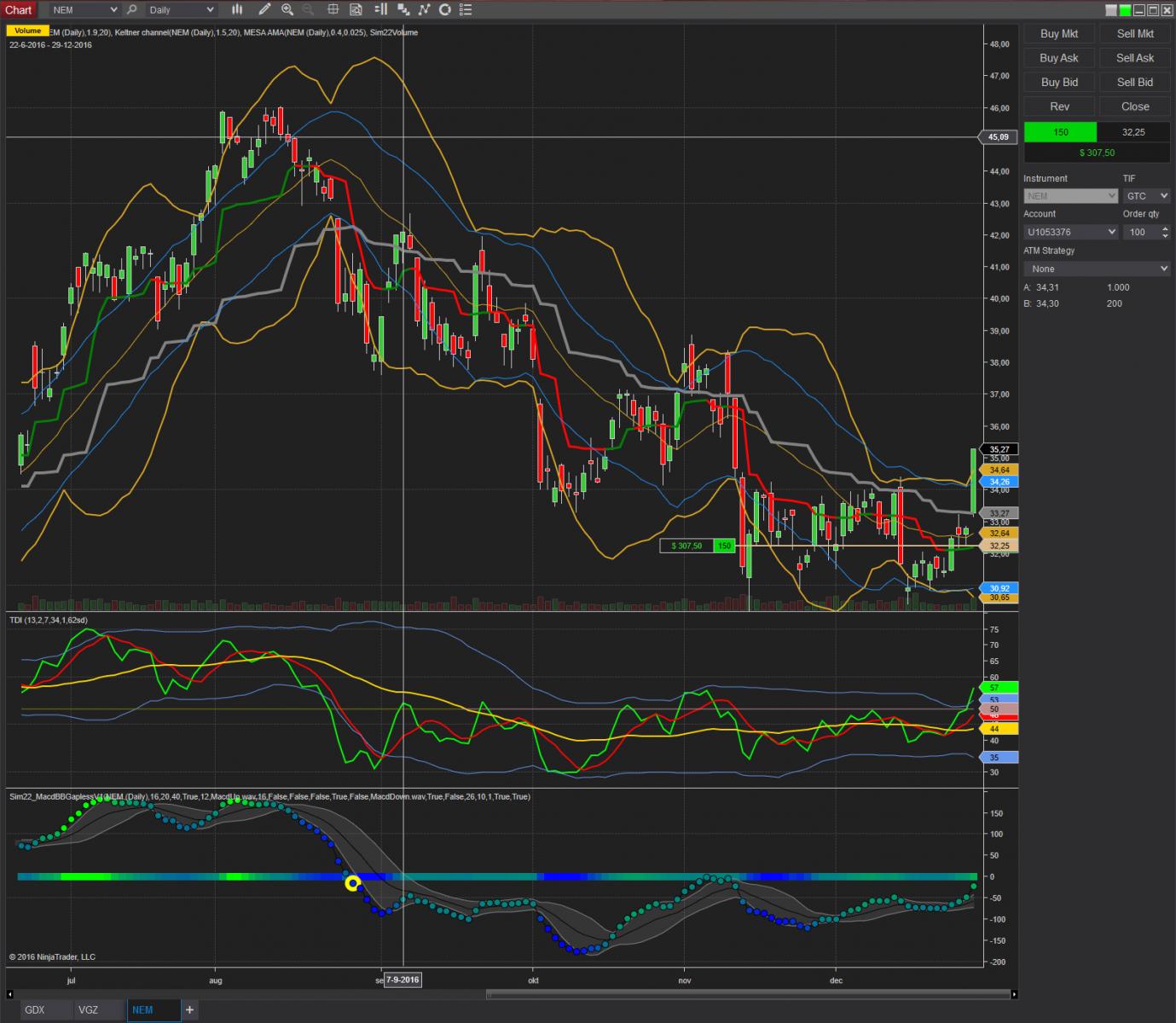Click the Buy Mkt button
The width and height of the screenshot is (1176, 1023).
pyautogui.click(x=1059, y=34)
